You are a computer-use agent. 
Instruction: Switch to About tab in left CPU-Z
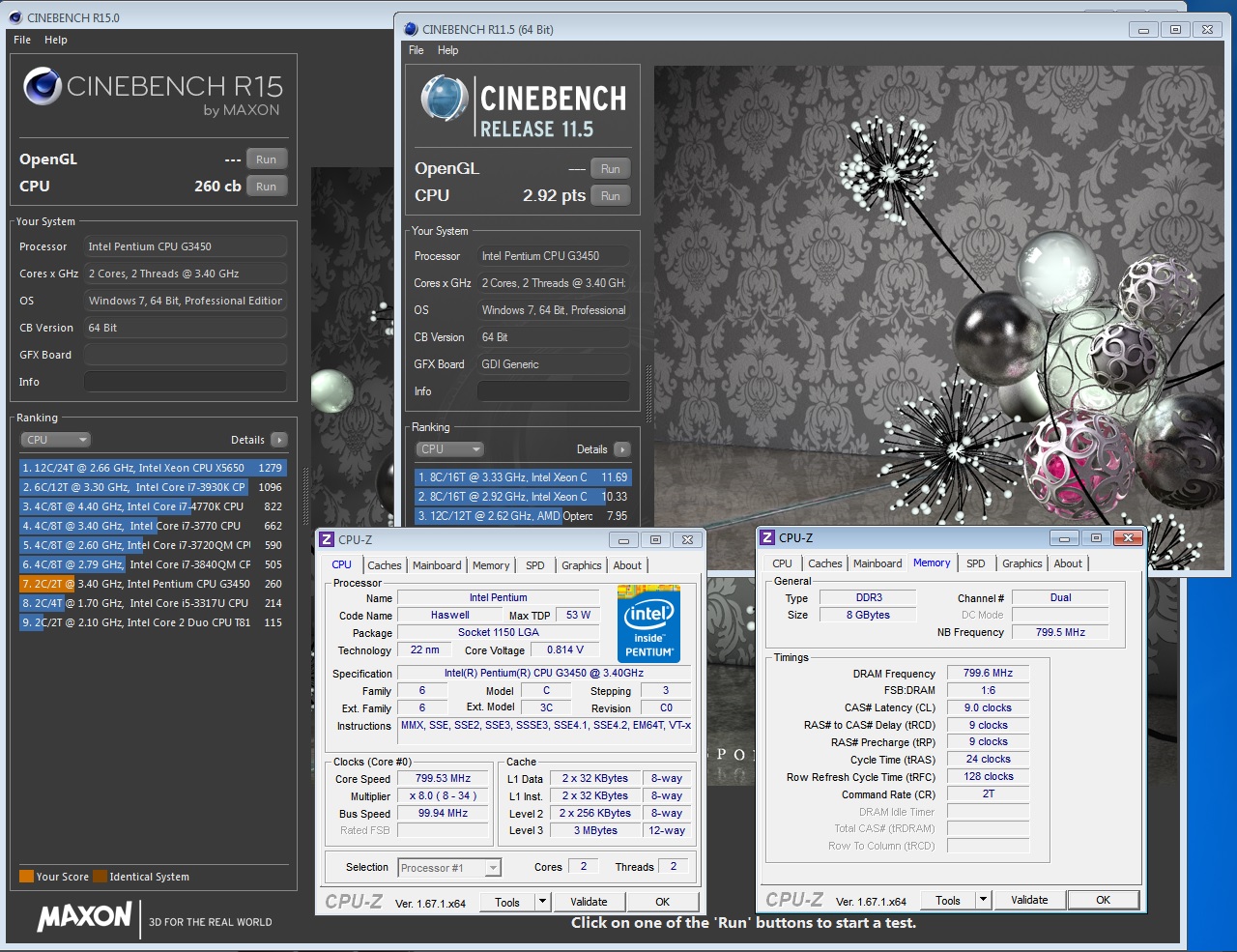(x=627, y=565)
